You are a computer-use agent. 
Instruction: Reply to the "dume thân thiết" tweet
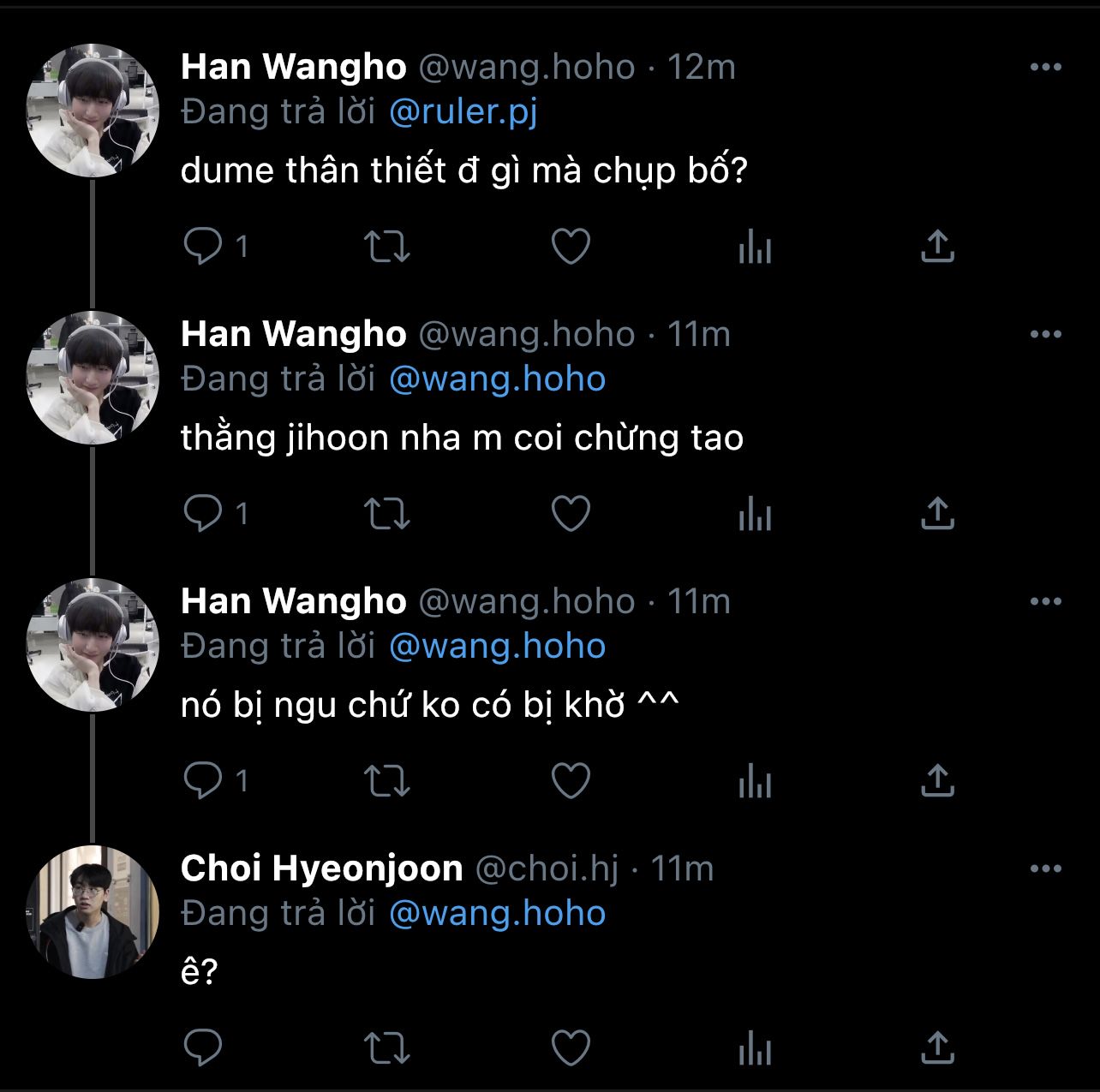click(x=203, y=247)
